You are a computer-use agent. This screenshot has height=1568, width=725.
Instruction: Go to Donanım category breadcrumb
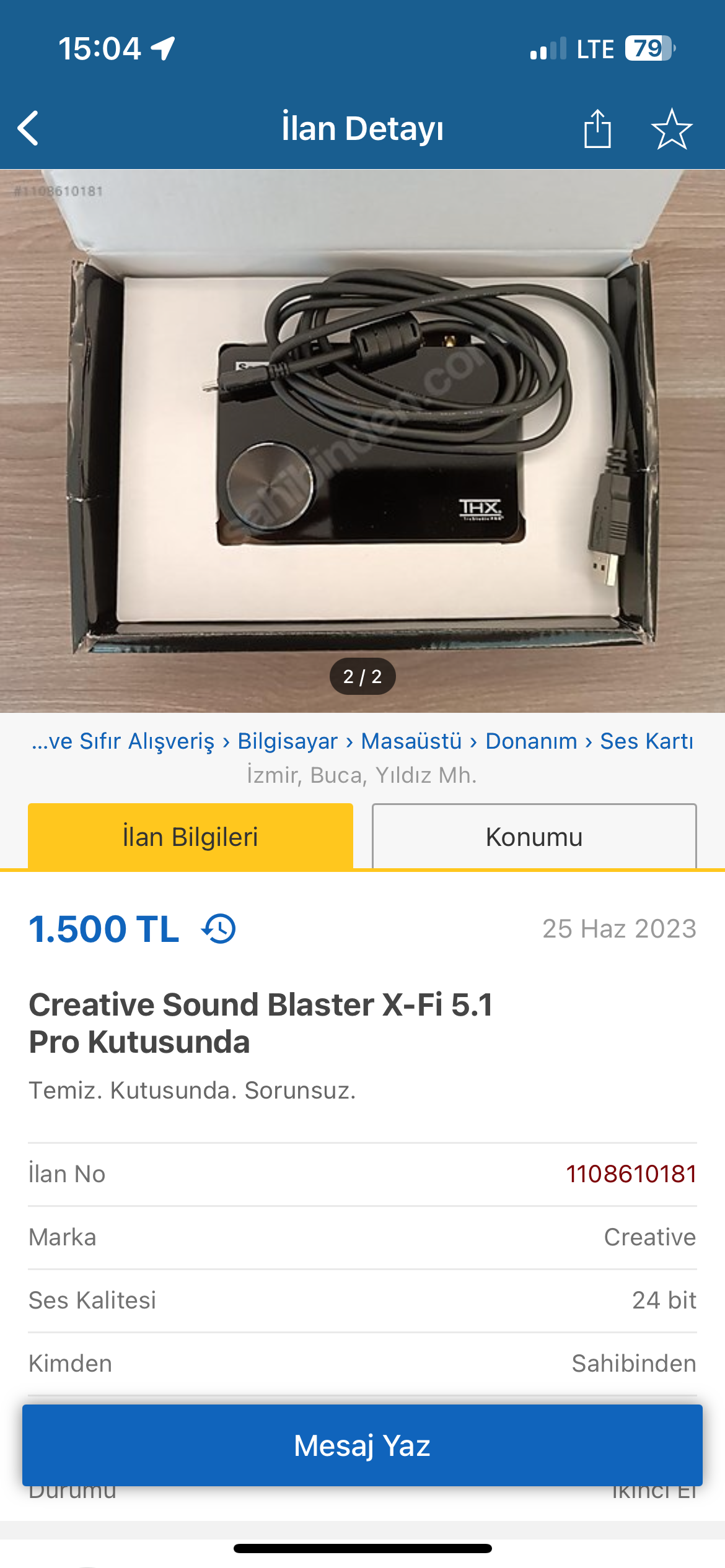(x=531, y=741)
